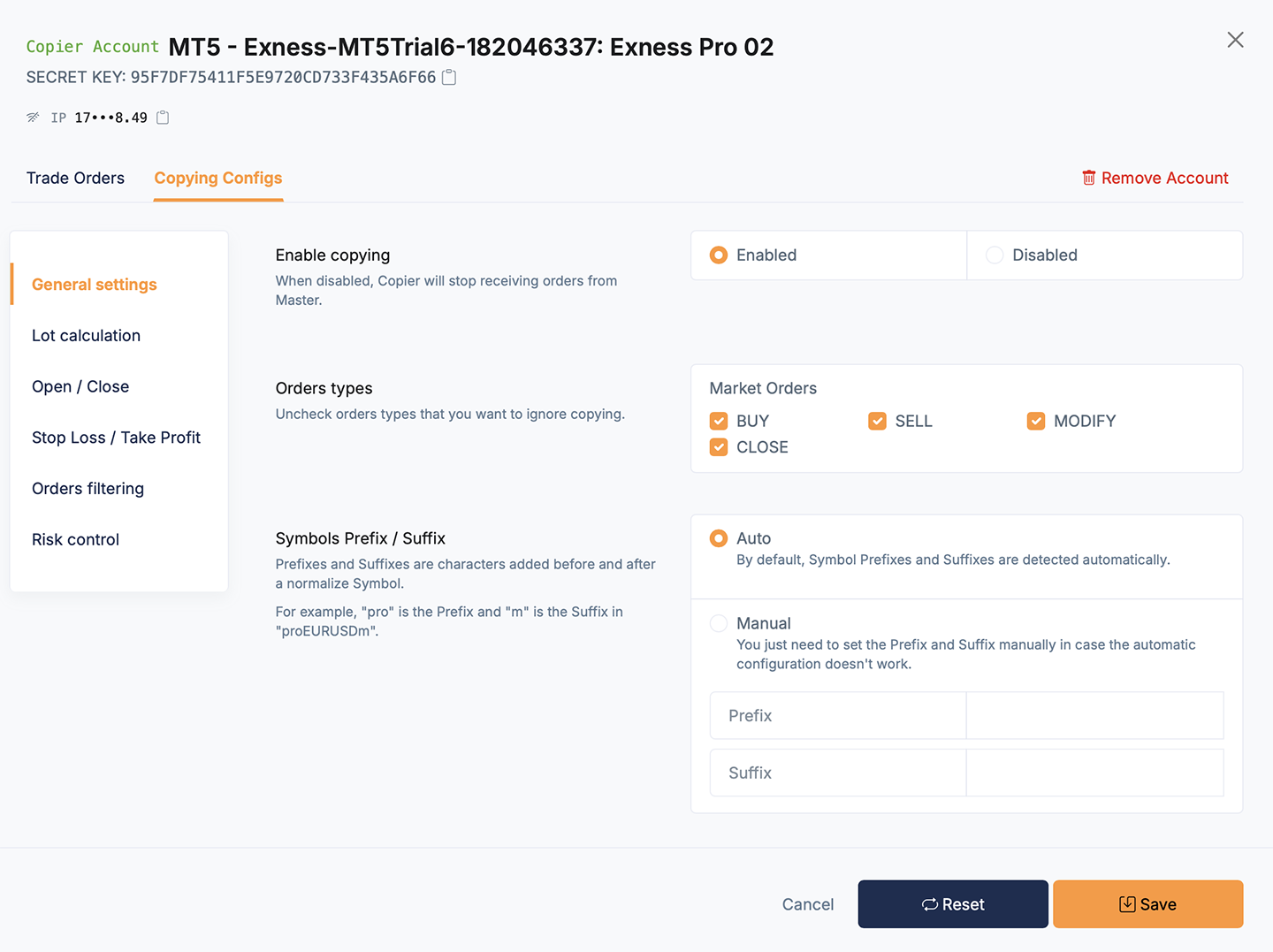Click the Market Orders heading
Viewport: 1273px width, 952px height.
(763, 388)
